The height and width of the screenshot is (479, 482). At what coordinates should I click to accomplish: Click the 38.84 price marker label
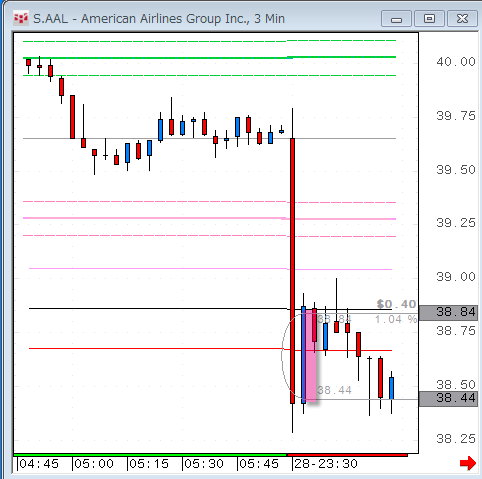tap(448, 313)
